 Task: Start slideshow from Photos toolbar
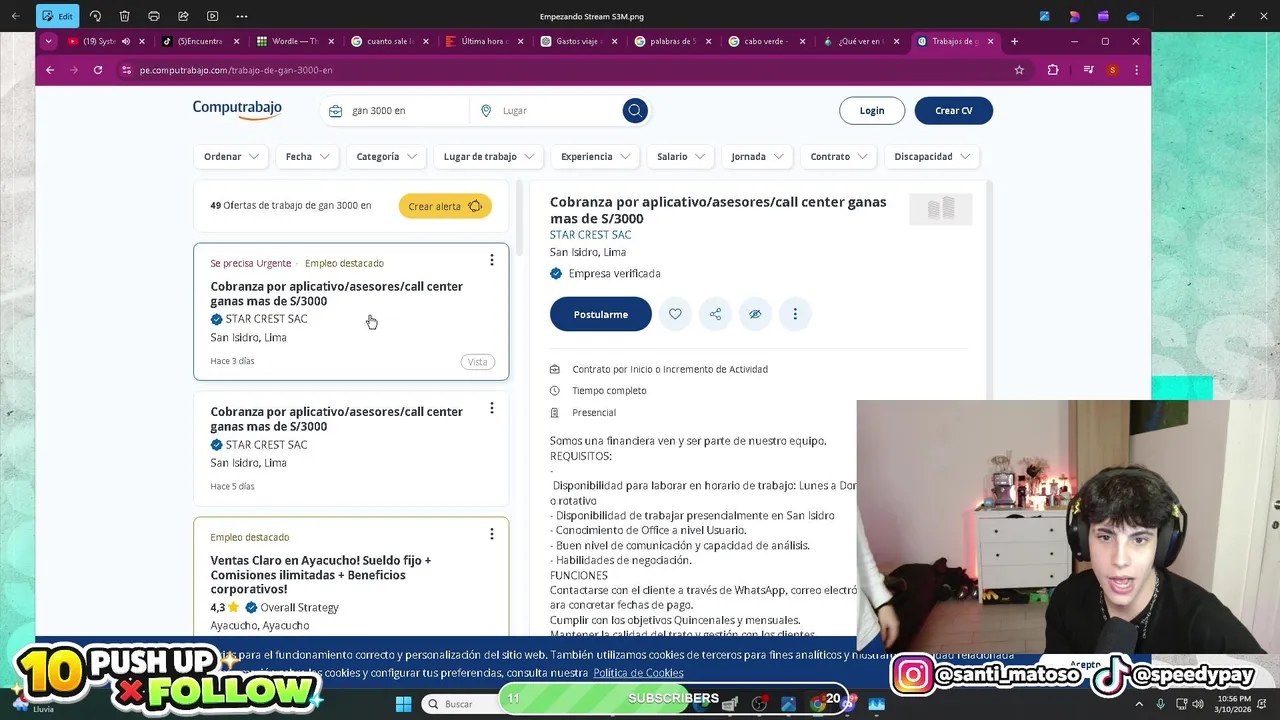(x=212, y=16)
